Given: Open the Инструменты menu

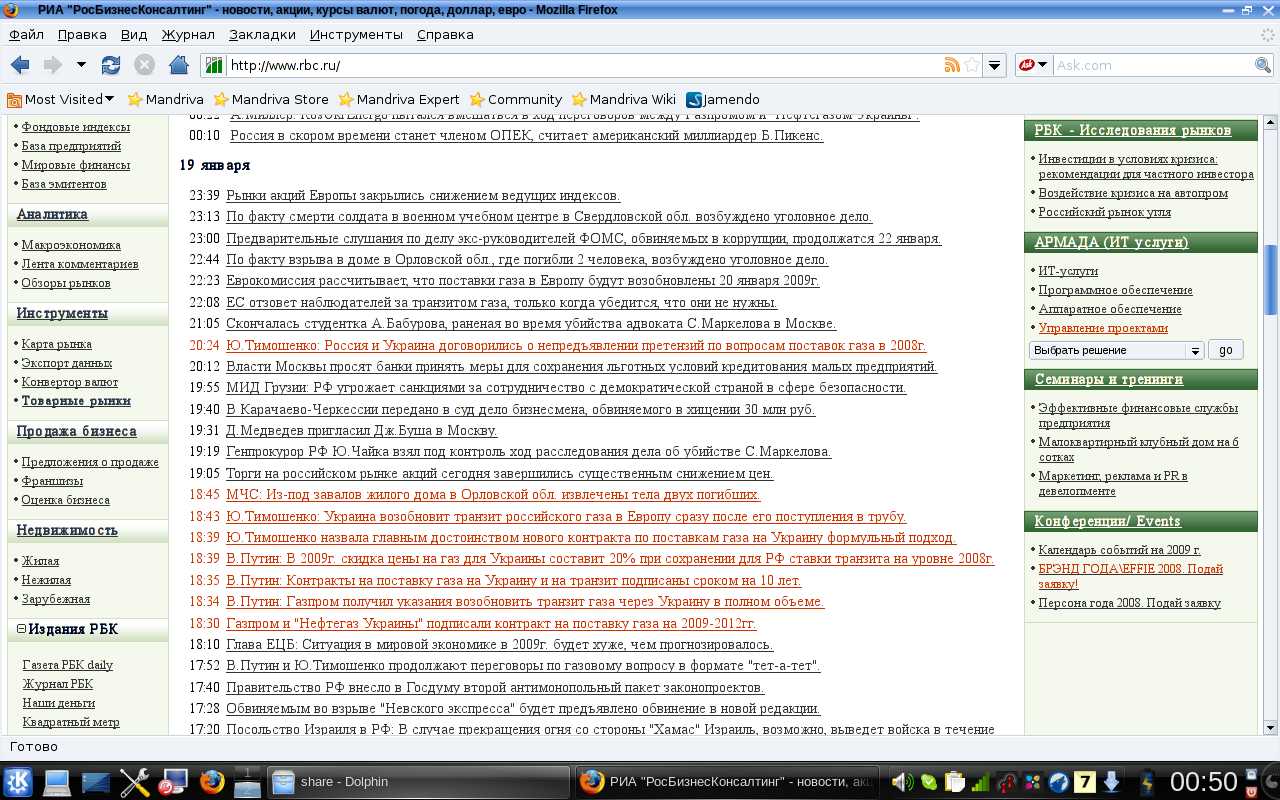Looking at the screenshot, I should [356, 34].
